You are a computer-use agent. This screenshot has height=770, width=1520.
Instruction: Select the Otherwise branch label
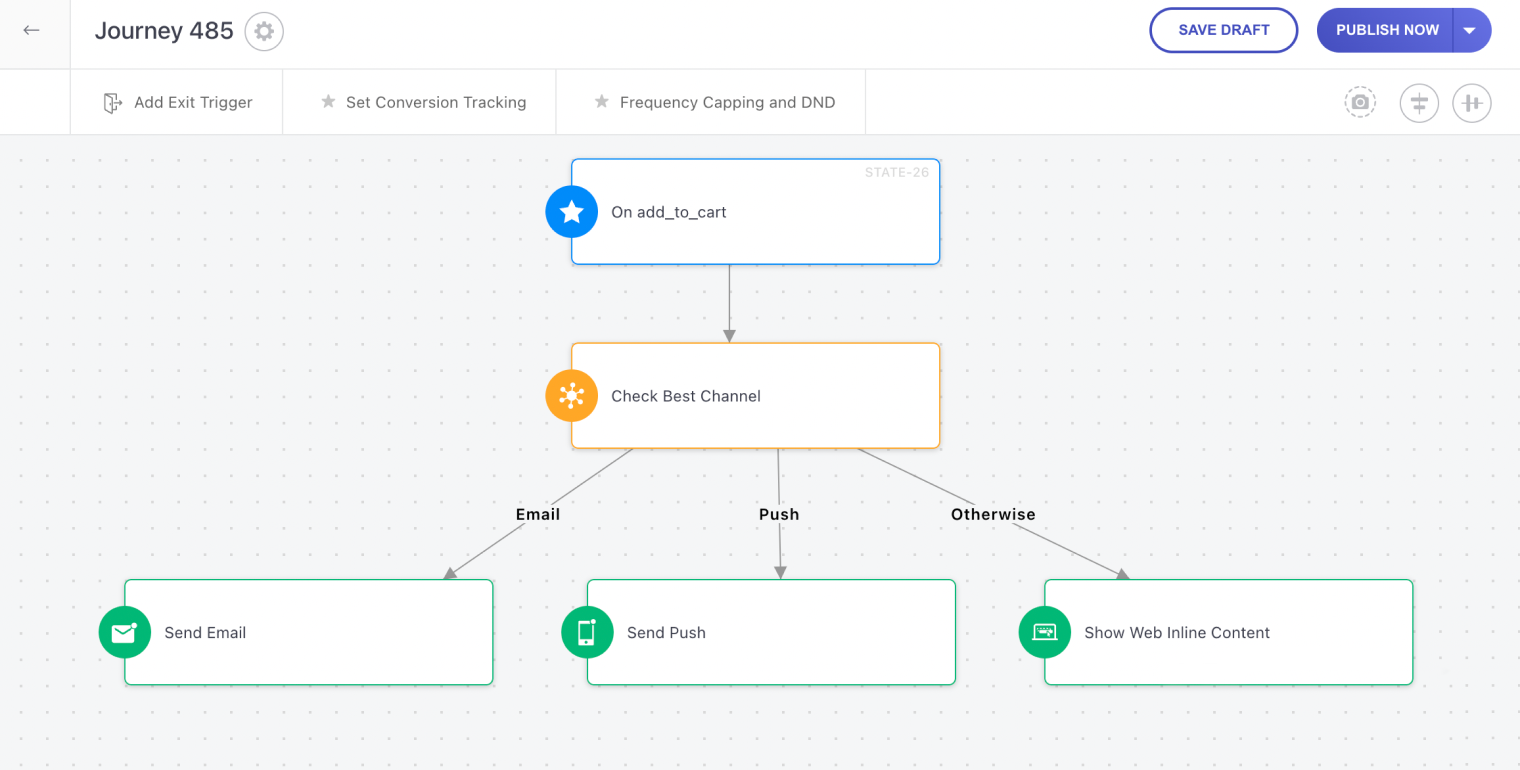993,514
